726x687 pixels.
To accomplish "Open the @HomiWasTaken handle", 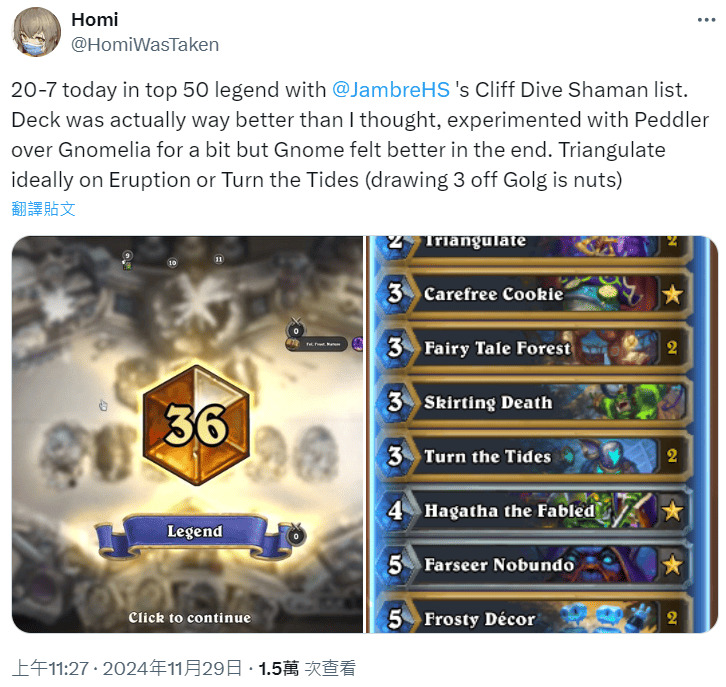I will click(x=145, y=45).
